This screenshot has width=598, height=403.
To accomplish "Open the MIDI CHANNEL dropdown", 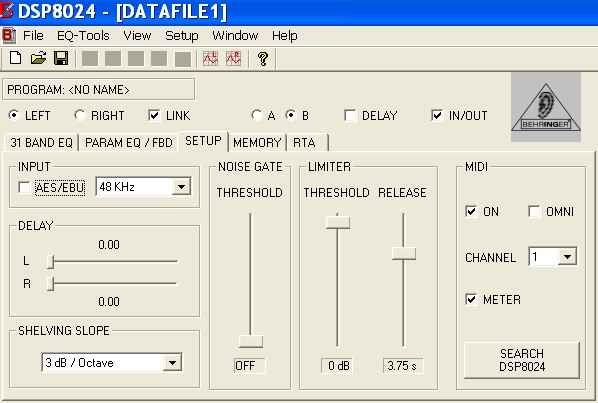I will tap(567, 257).
